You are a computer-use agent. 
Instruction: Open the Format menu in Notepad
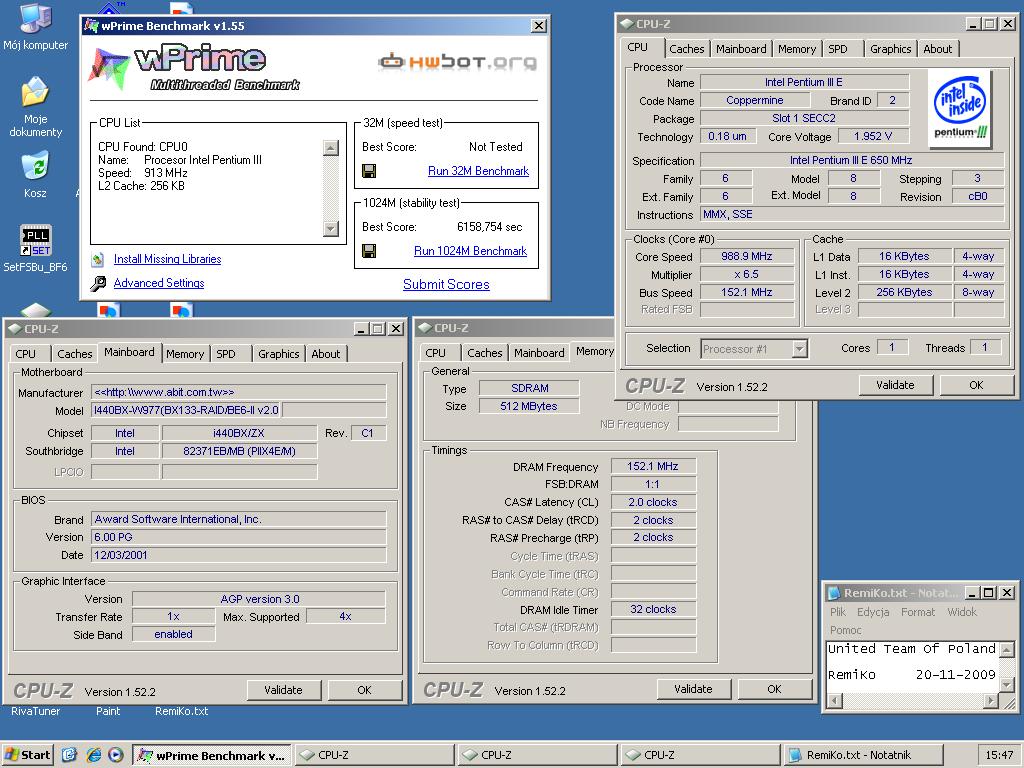(x=918, y=613)
